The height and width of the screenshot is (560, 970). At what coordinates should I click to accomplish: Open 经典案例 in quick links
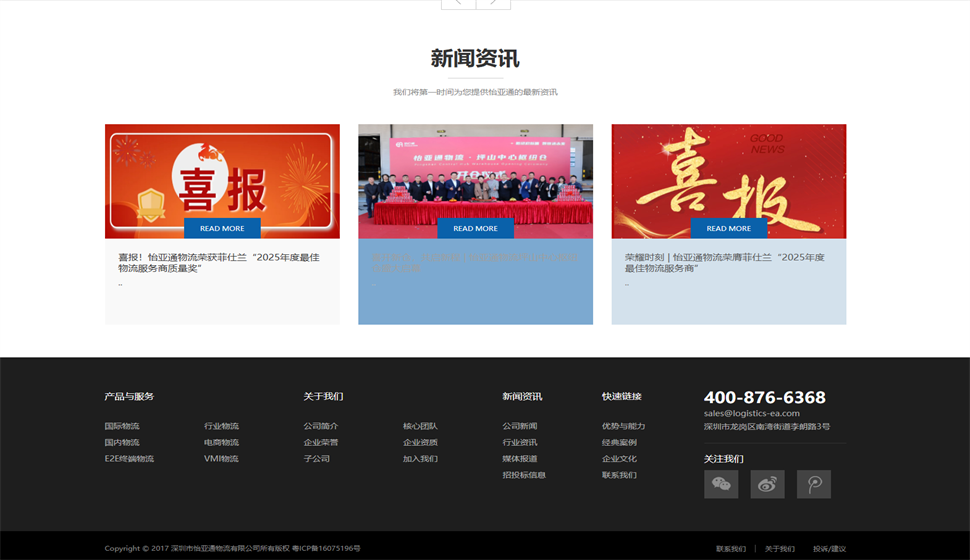tap(619, 442)
